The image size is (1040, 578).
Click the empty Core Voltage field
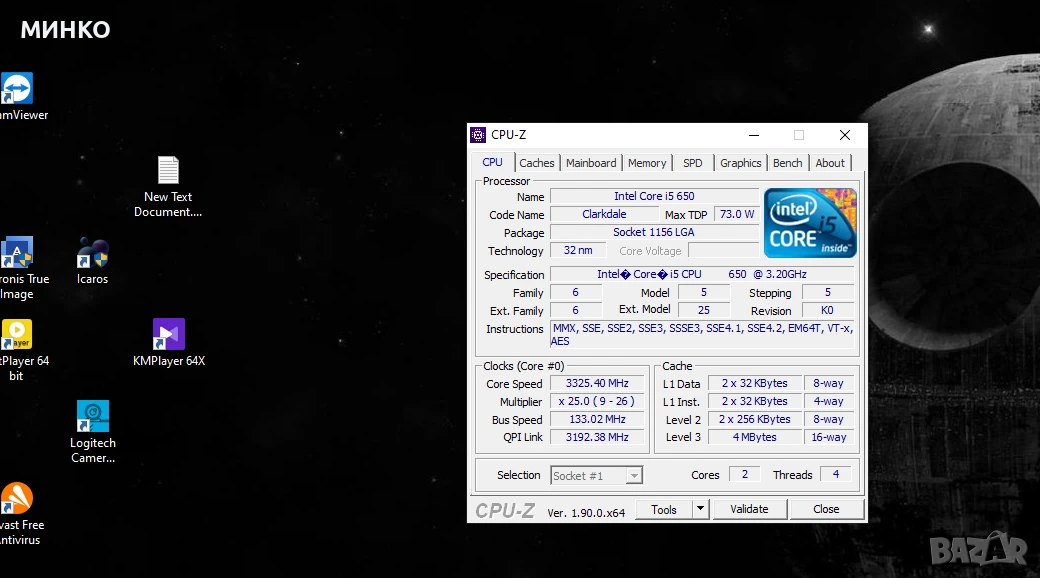pos(724,251)
